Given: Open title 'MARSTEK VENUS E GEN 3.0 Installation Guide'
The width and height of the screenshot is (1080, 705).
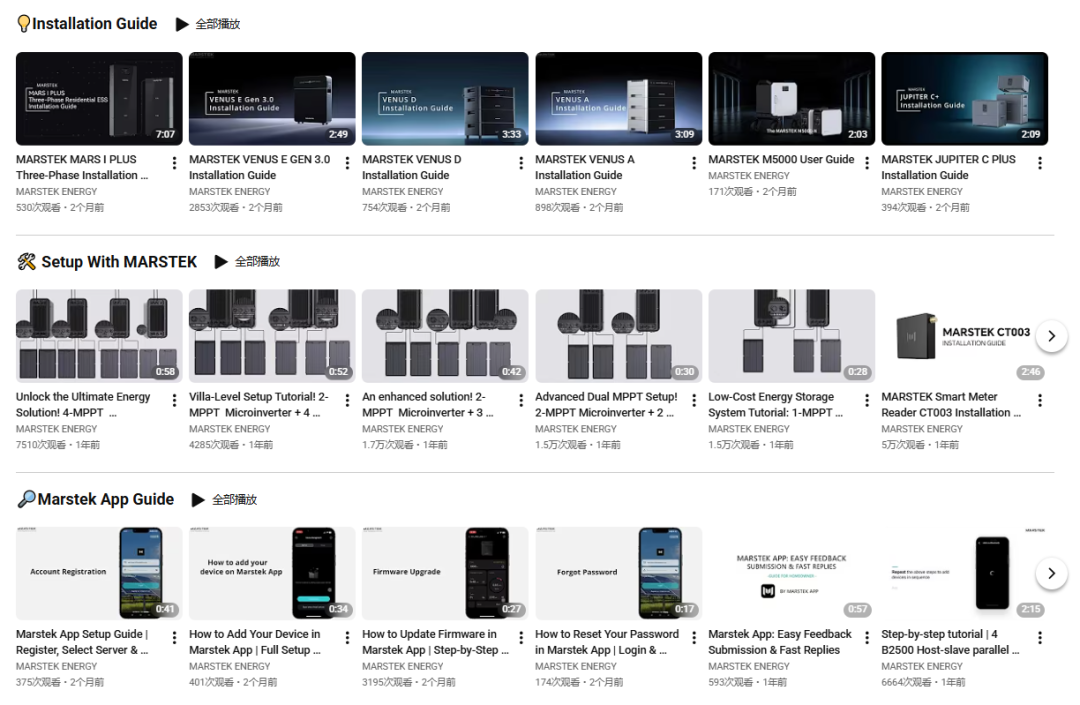Looking at the screenshot, I should point(260,167).
